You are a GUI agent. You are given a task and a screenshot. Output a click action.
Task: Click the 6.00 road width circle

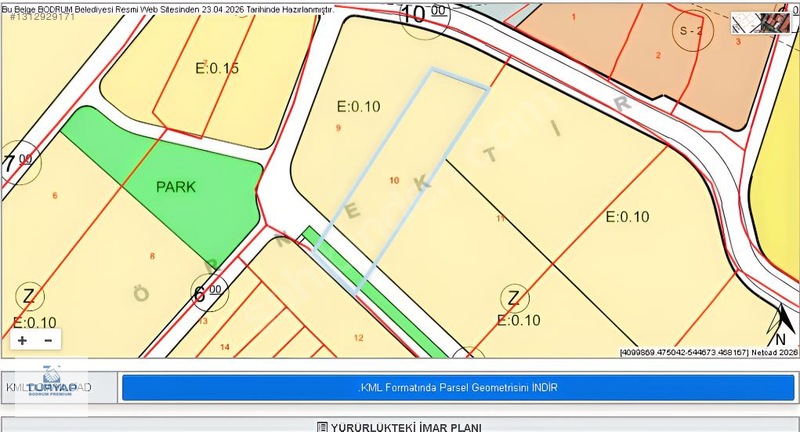[209, 293]
